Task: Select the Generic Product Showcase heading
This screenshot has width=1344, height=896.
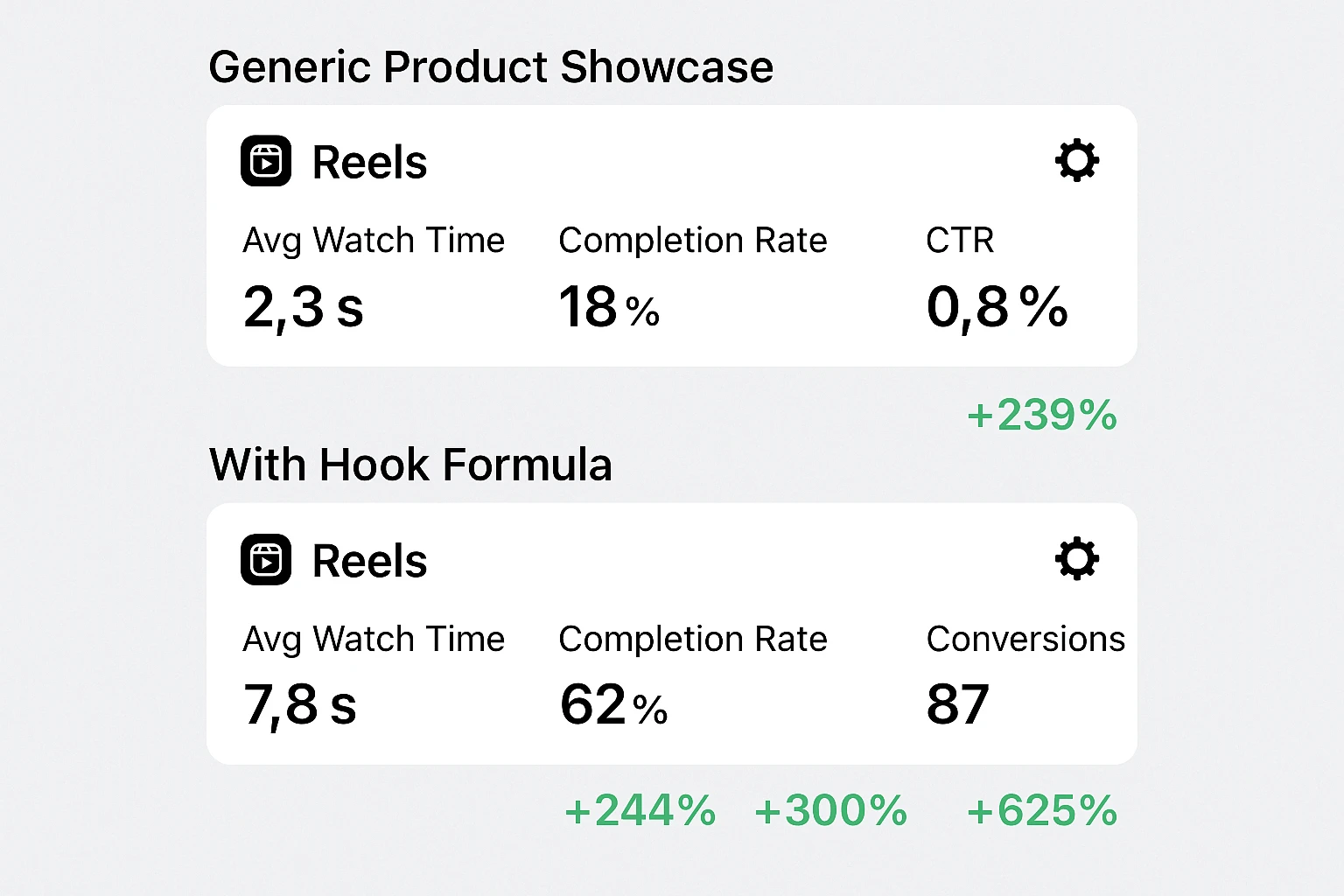Action: 491,66
